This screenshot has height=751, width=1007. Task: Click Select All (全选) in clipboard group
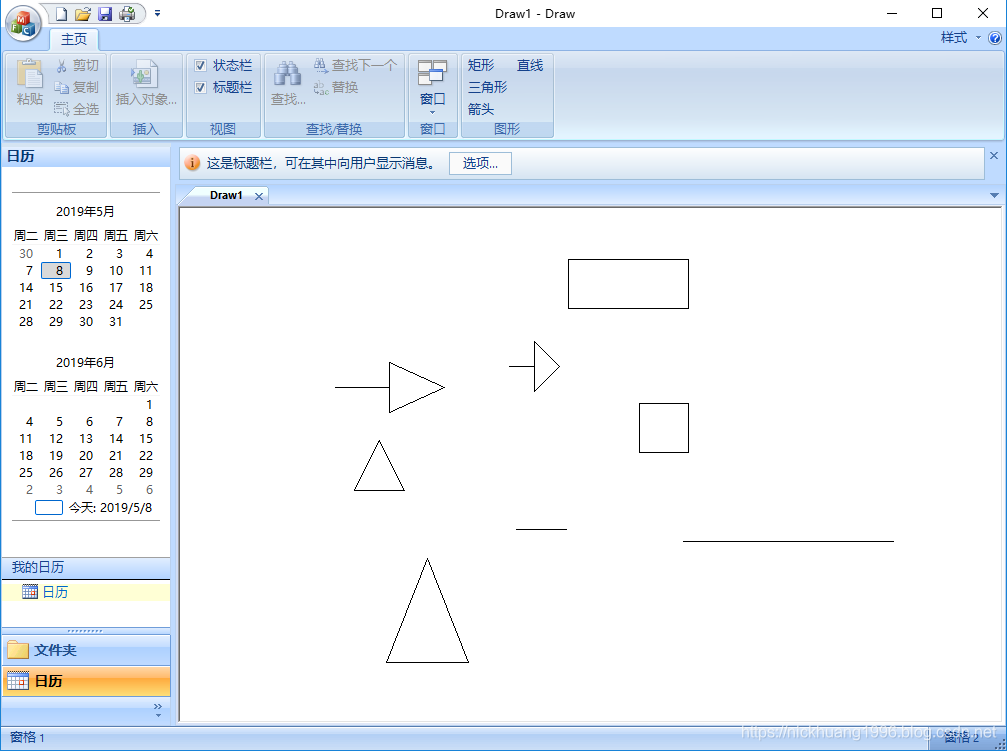point(77,109)
